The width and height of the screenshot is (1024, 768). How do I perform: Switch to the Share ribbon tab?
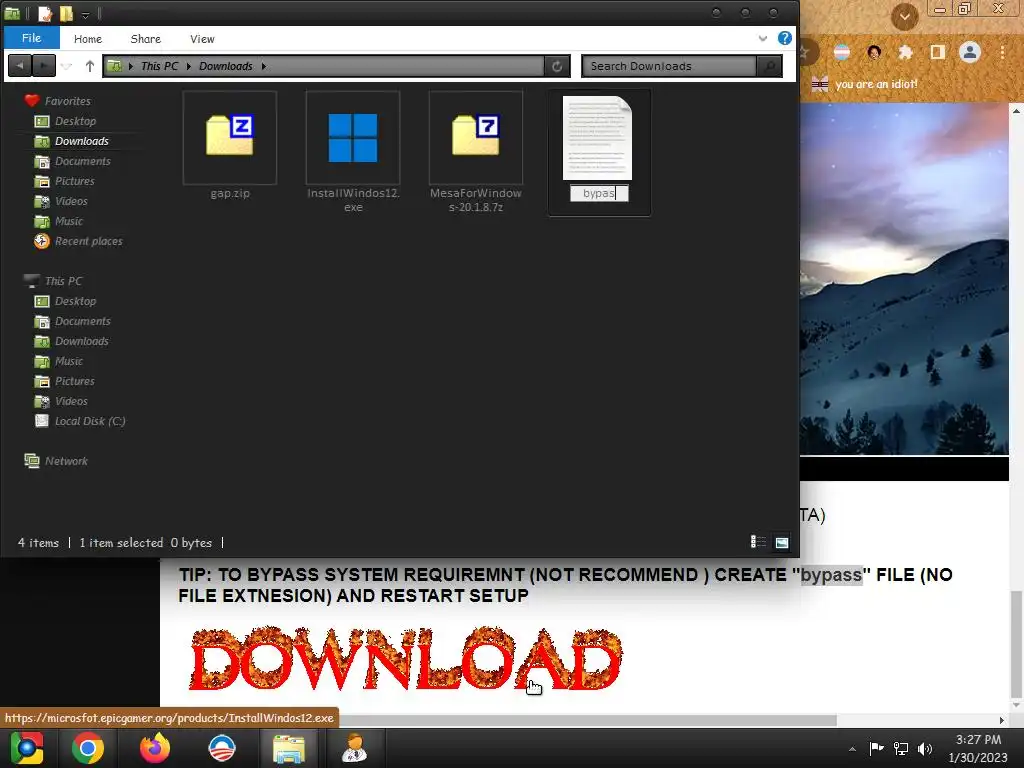[146, 39]
